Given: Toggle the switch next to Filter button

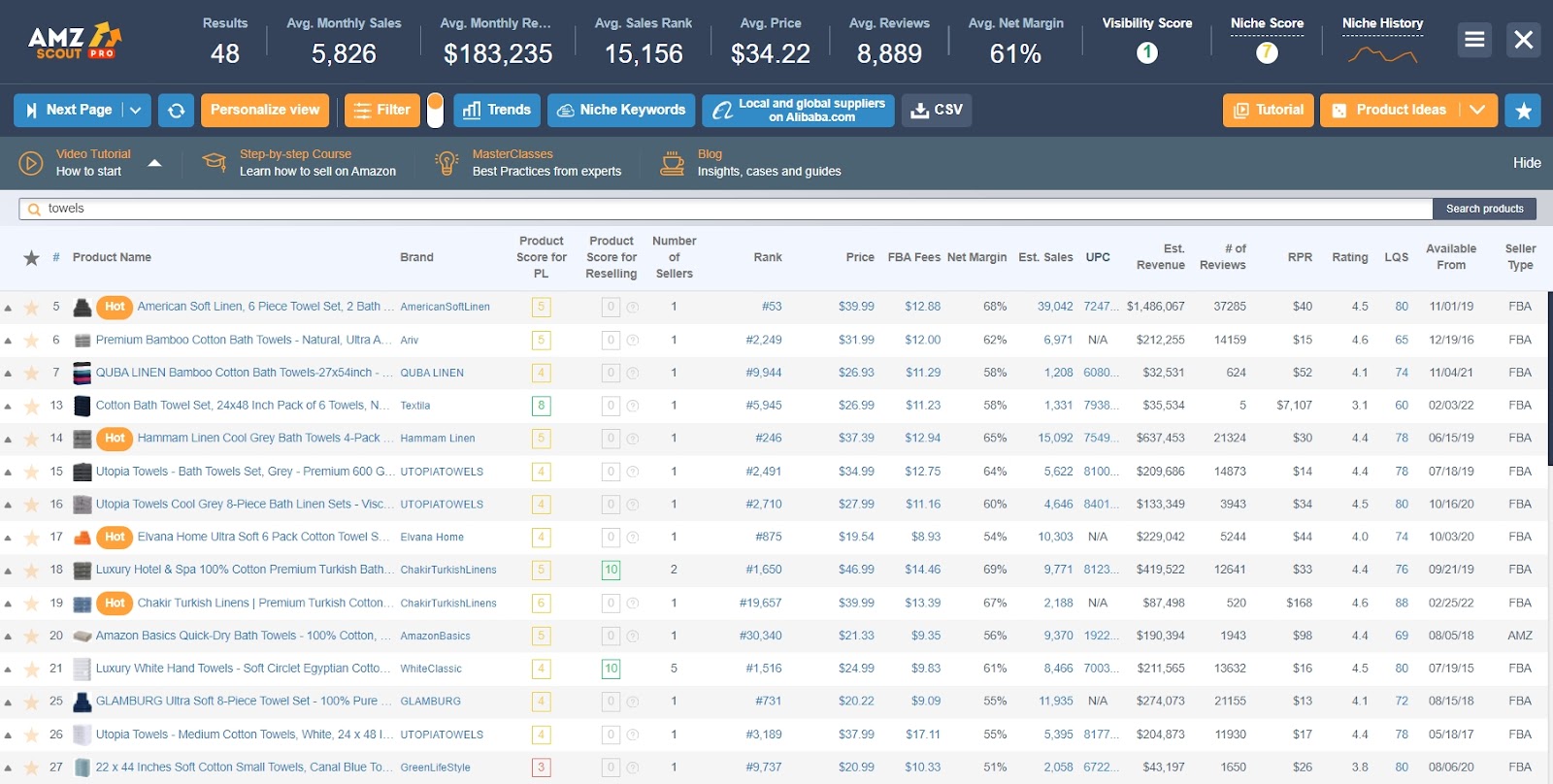Looking at the screenshot, I should coord(435,111).
